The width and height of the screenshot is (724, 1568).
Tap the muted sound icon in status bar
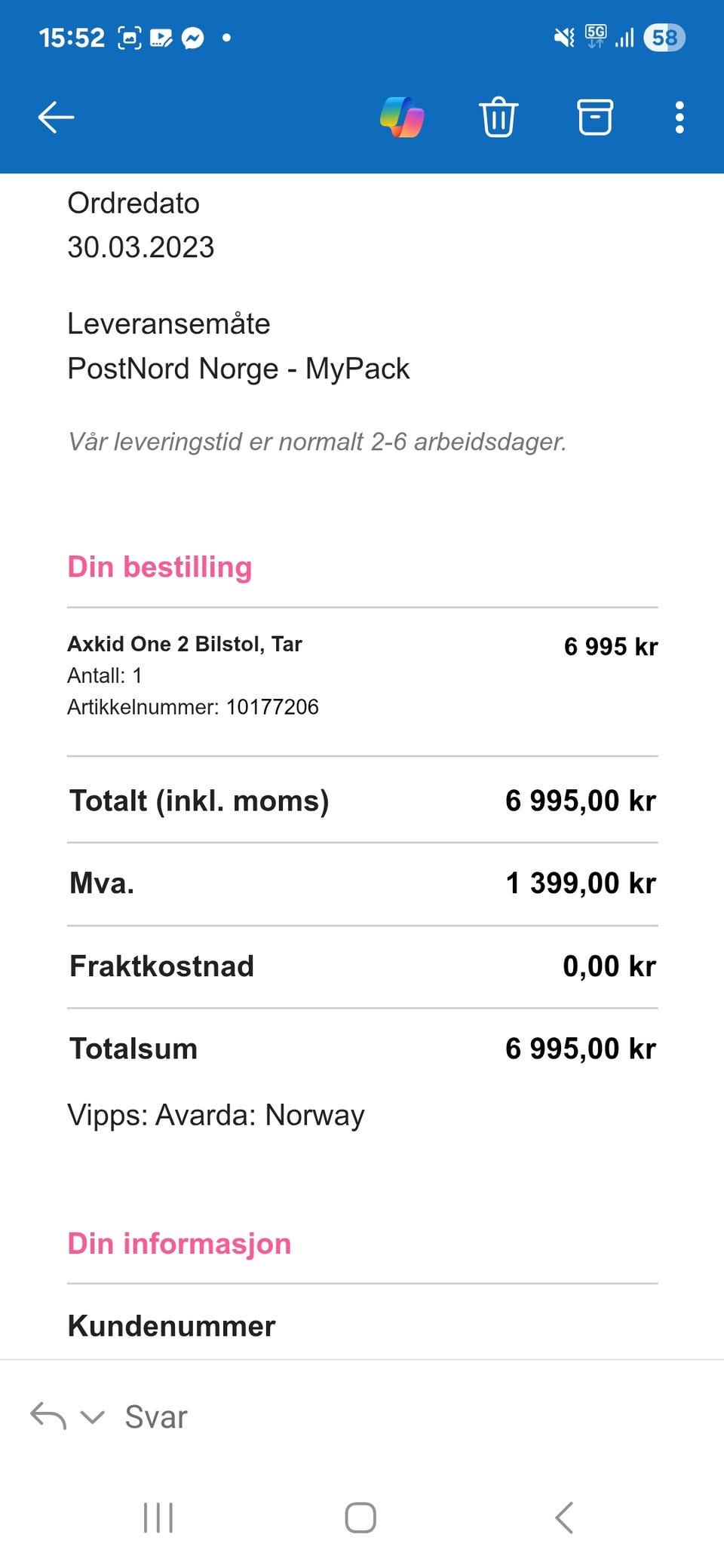[564, 38]
